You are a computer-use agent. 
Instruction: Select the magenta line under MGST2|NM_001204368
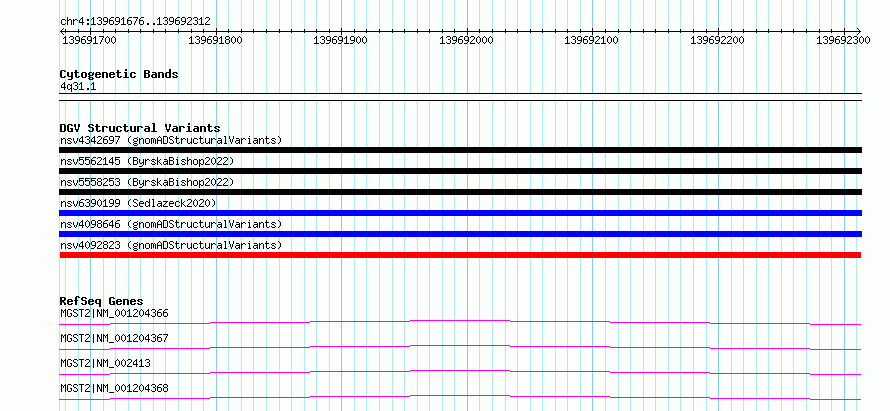pos(460,397)
